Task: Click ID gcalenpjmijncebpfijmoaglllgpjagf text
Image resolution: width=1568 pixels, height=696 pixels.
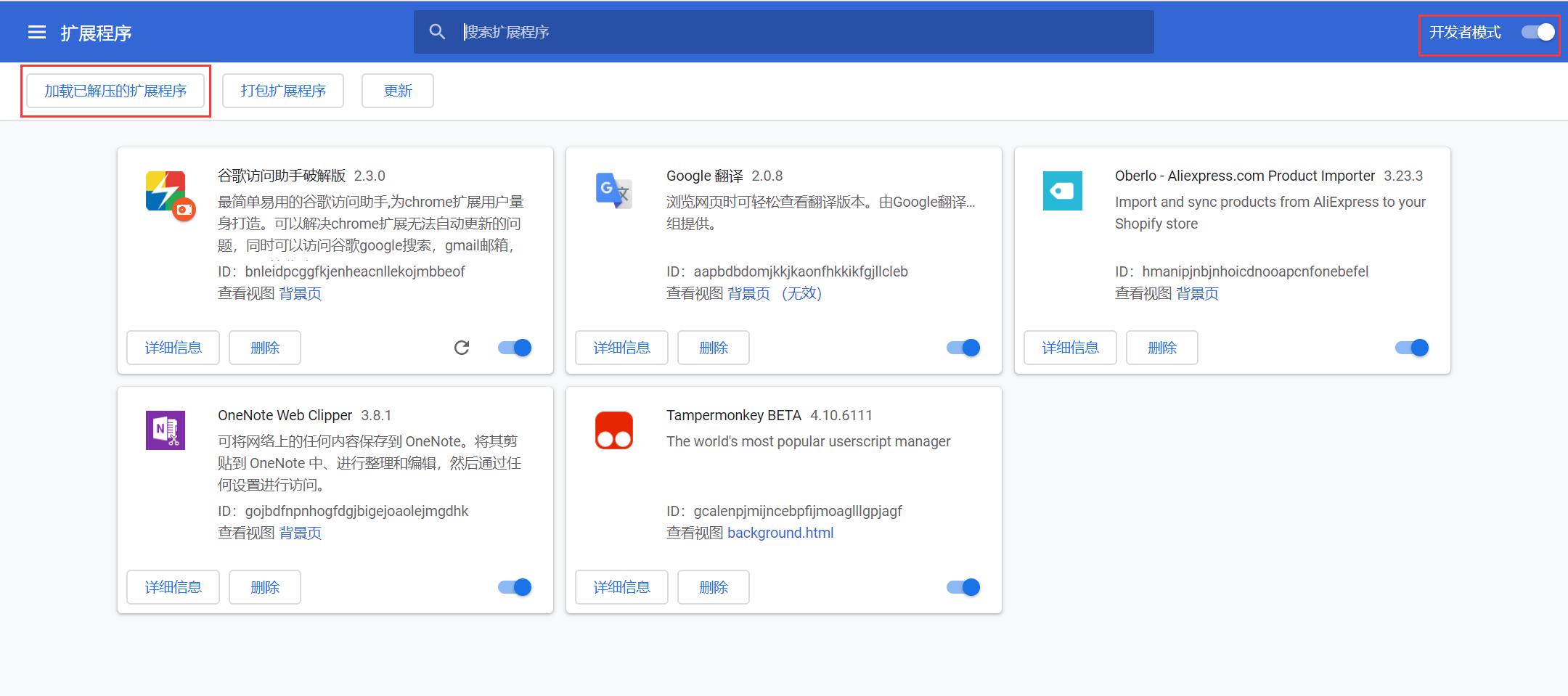Action: pyautogui.click(x=784, y=511)
